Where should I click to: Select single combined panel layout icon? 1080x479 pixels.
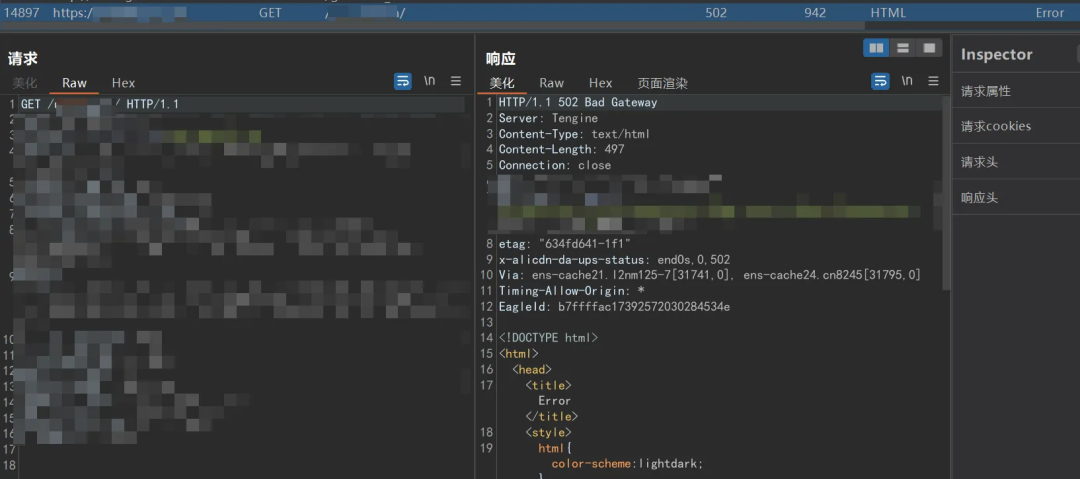929,48
